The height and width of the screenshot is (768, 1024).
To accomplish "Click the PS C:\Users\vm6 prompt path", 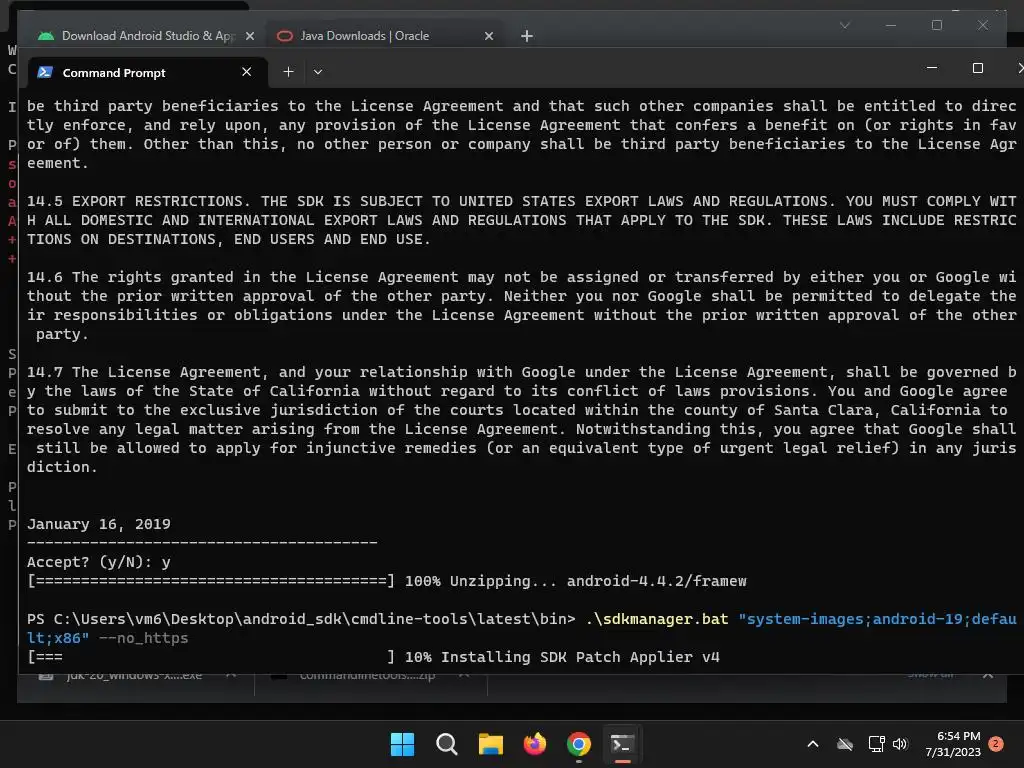I will pyautogui.click(x=301, y=619).
